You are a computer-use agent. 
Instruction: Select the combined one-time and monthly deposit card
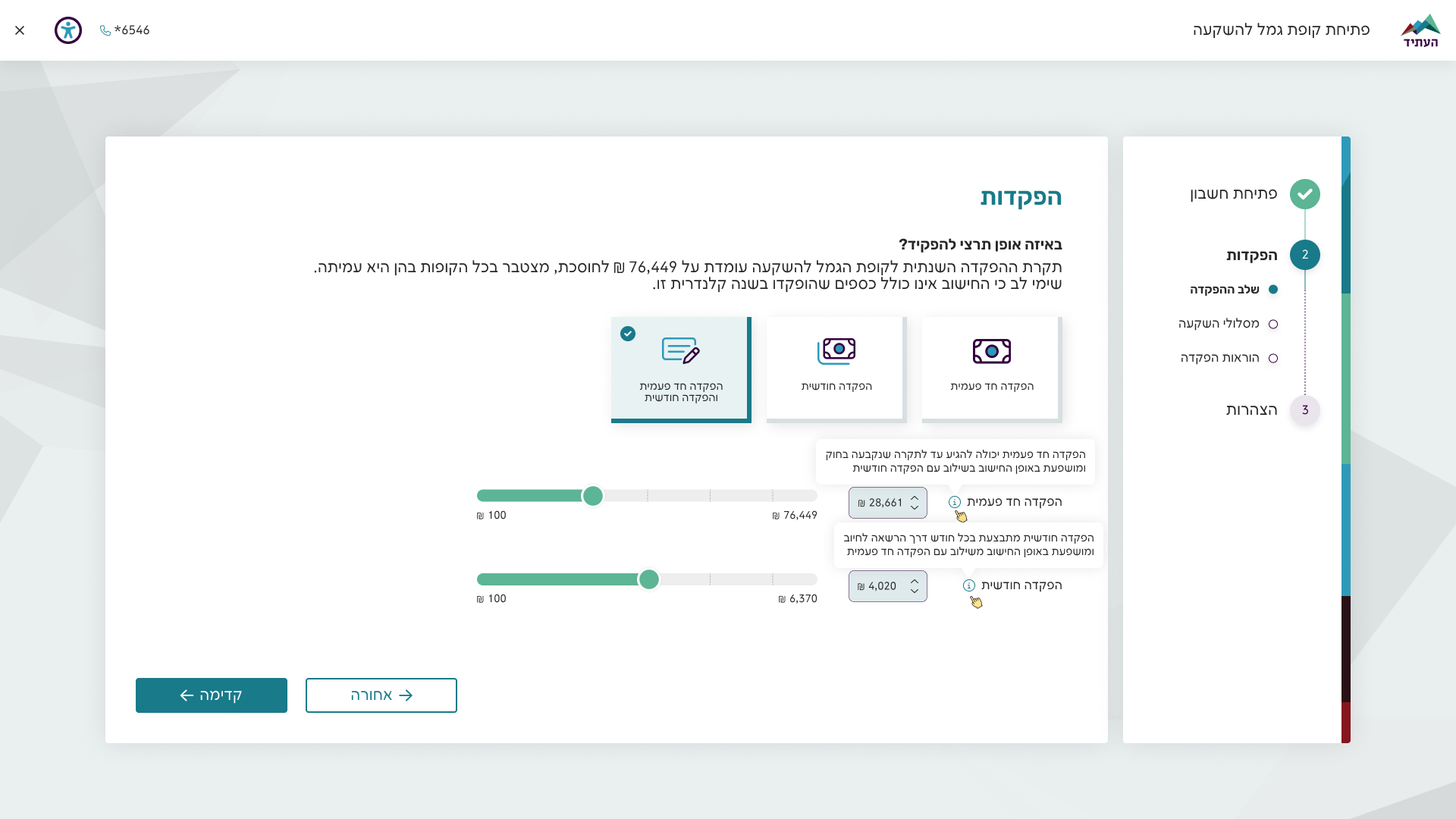pos(681,369)
